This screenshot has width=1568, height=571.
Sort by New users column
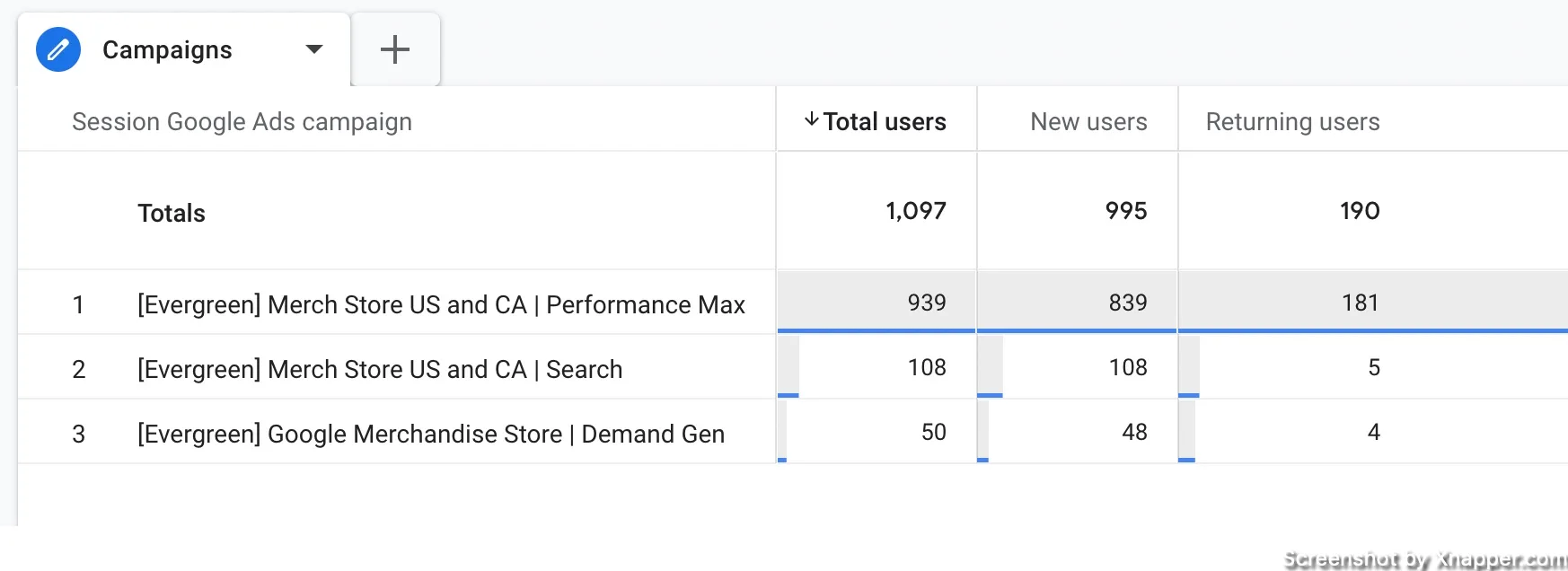[x=1088, y=121]
